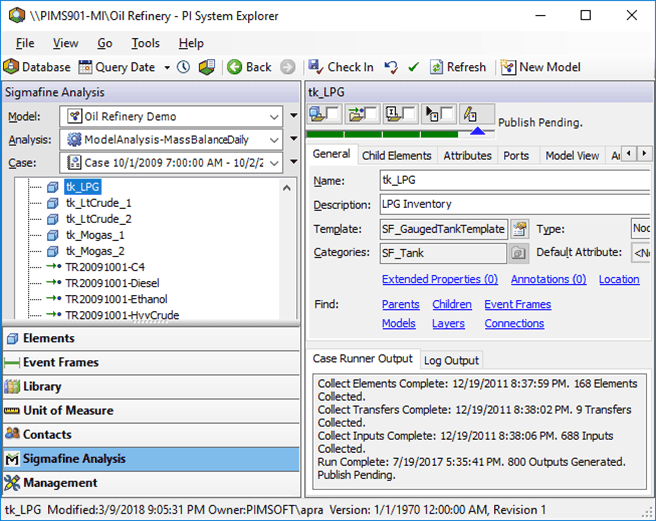Open the File menu
Image resolution: width=656 pixels, height=521 pixels.
pyautogui.click(x=25, y=43)
